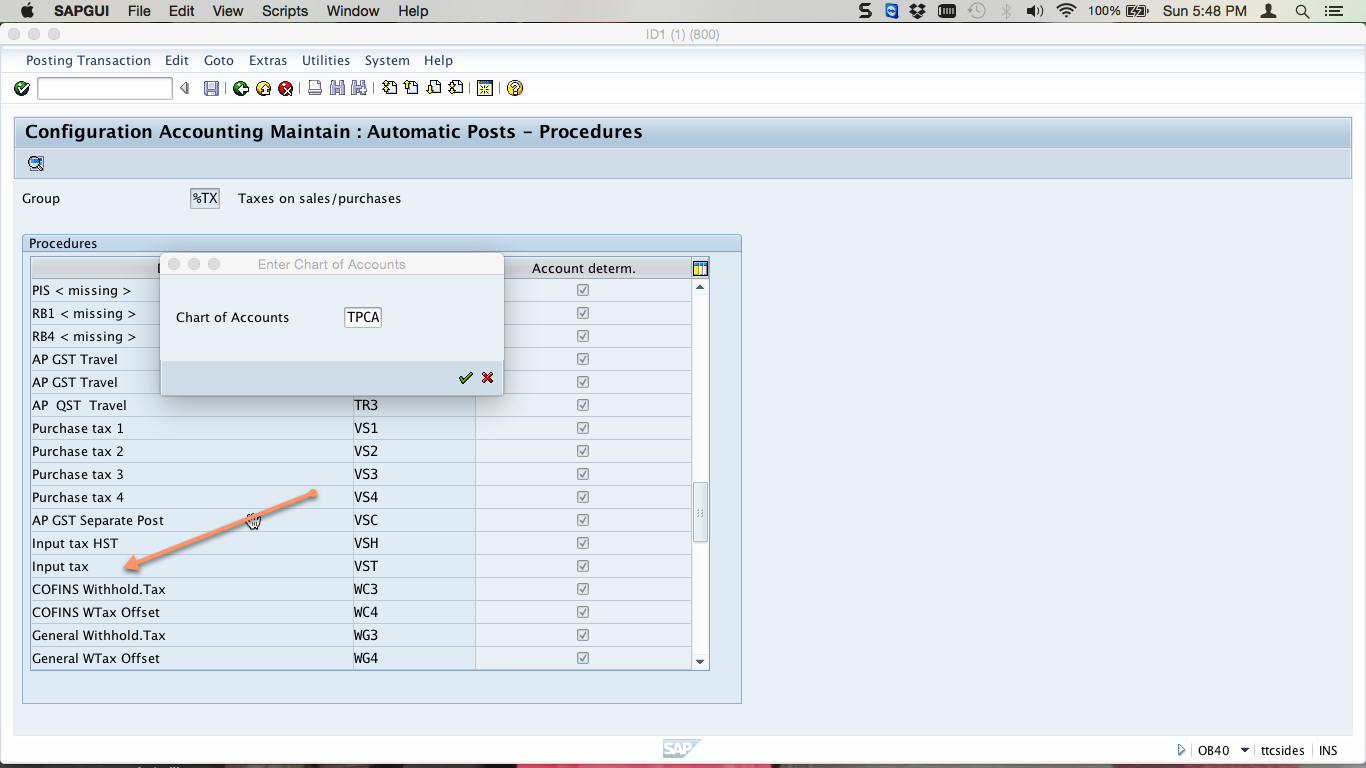Click the red Cancel icon in toolbar
Viewport: 1366px width, 768px height.
pyautogui.click(x=285, y=89)
